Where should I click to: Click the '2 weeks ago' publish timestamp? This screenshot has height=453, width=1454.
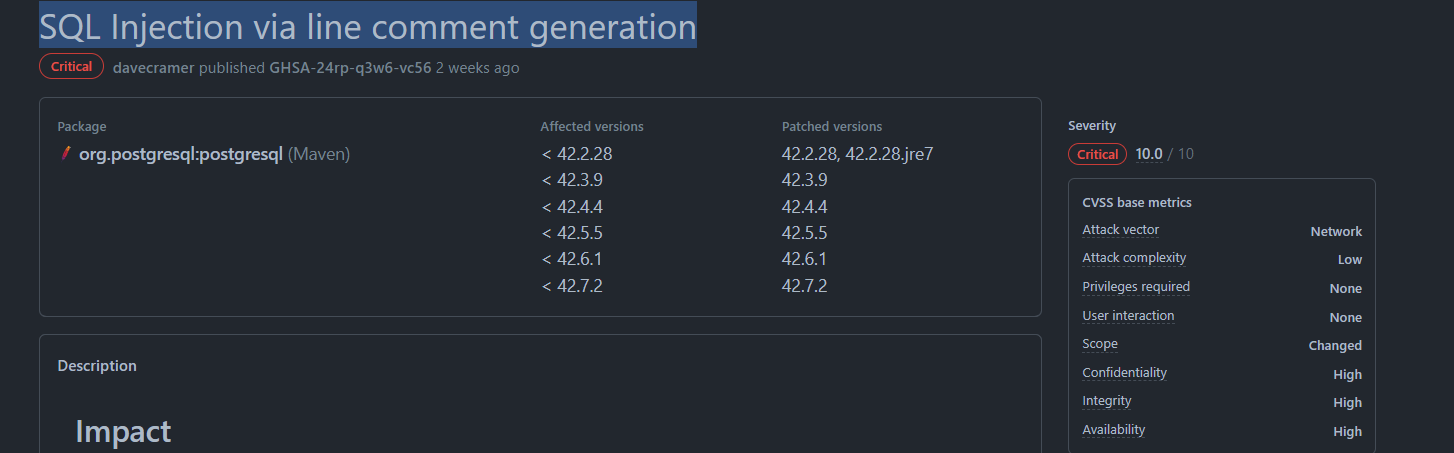[477, 68]
